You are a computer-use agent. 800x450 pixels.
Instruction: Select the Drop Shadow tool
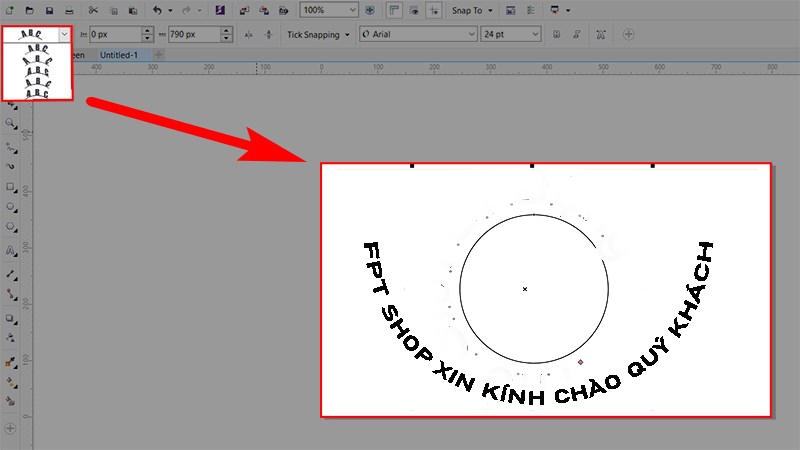(x=10, y=318)
